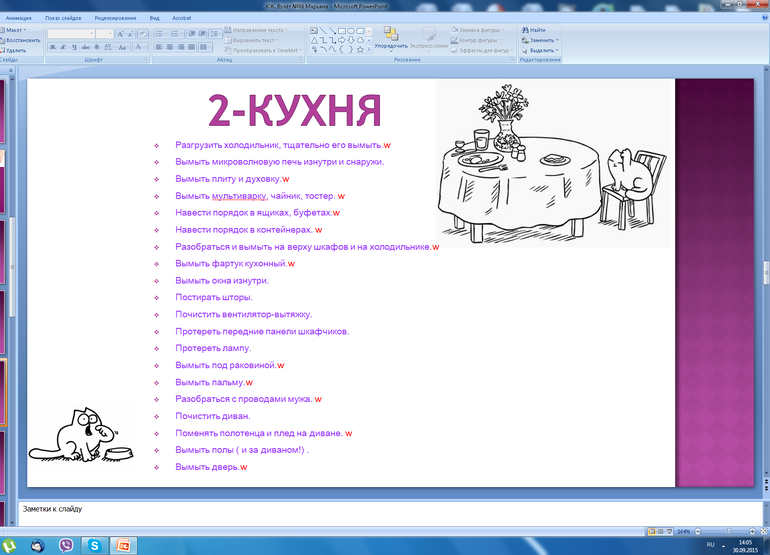The height and width of the screenshot is (555, 770).
Task: Toggle italic text formatting
Action: tap(63, 47)
